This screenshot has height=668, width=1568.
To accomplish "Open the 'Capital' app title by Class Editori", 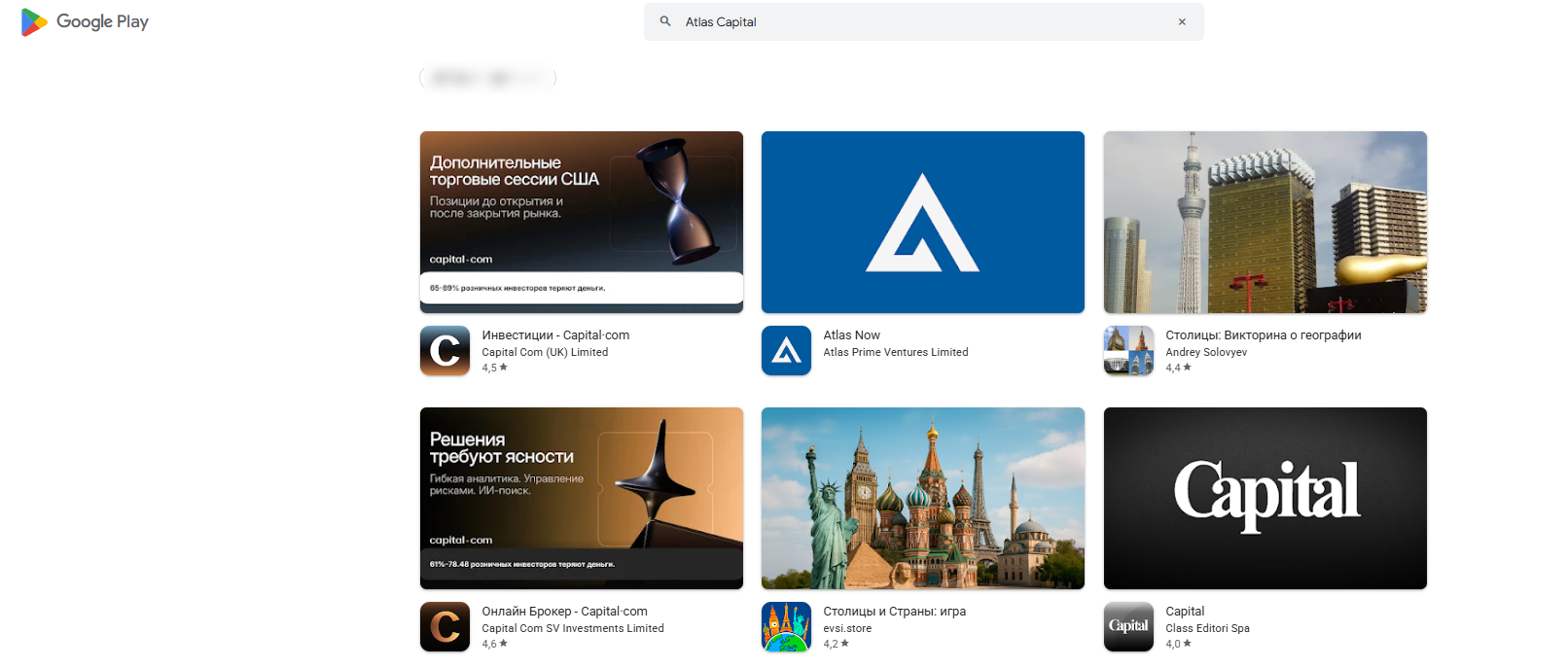I will [x=1185, y=612].
